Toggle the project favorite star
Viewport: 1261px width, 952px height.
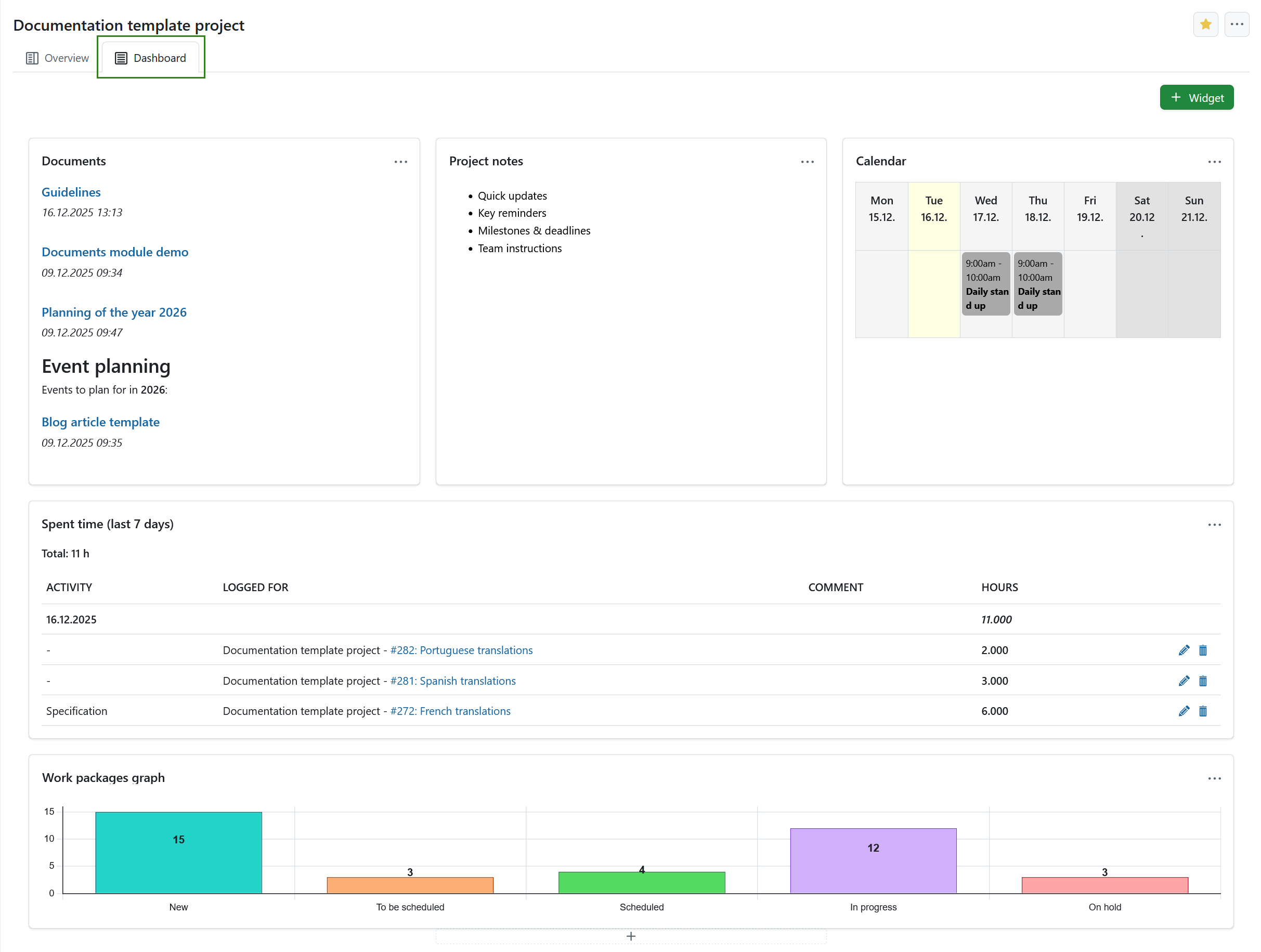coord(1205,24)
